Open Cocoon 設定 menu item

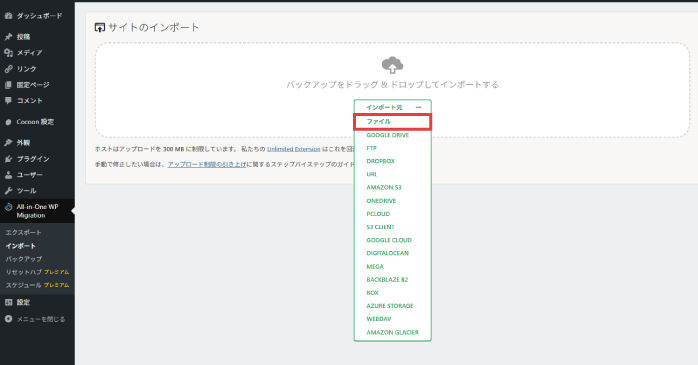click(x=35, y=122)
